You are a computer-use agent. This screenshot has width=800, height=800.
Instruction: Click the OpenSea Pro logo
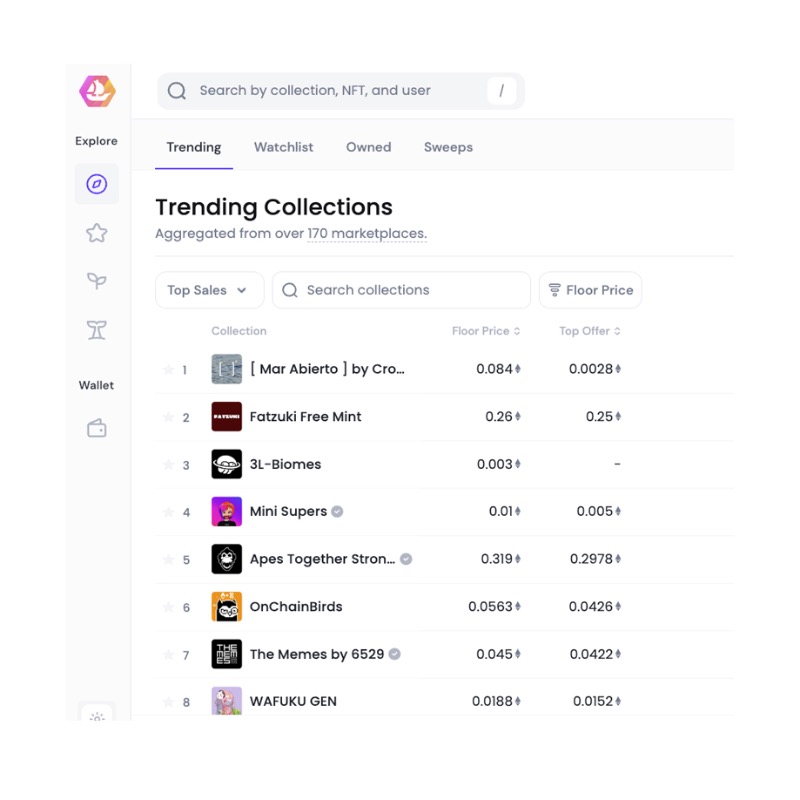click(97, 91)
